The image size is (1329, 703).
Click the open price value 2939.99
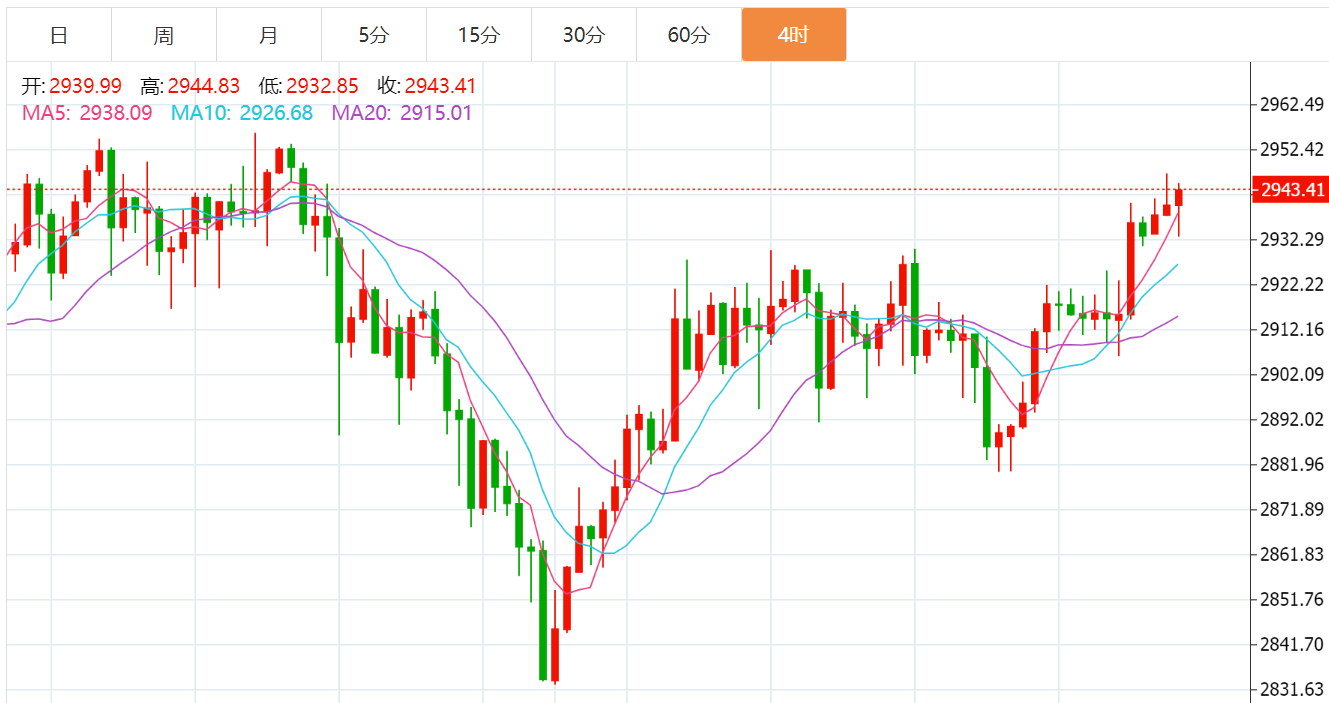(85, 87)
